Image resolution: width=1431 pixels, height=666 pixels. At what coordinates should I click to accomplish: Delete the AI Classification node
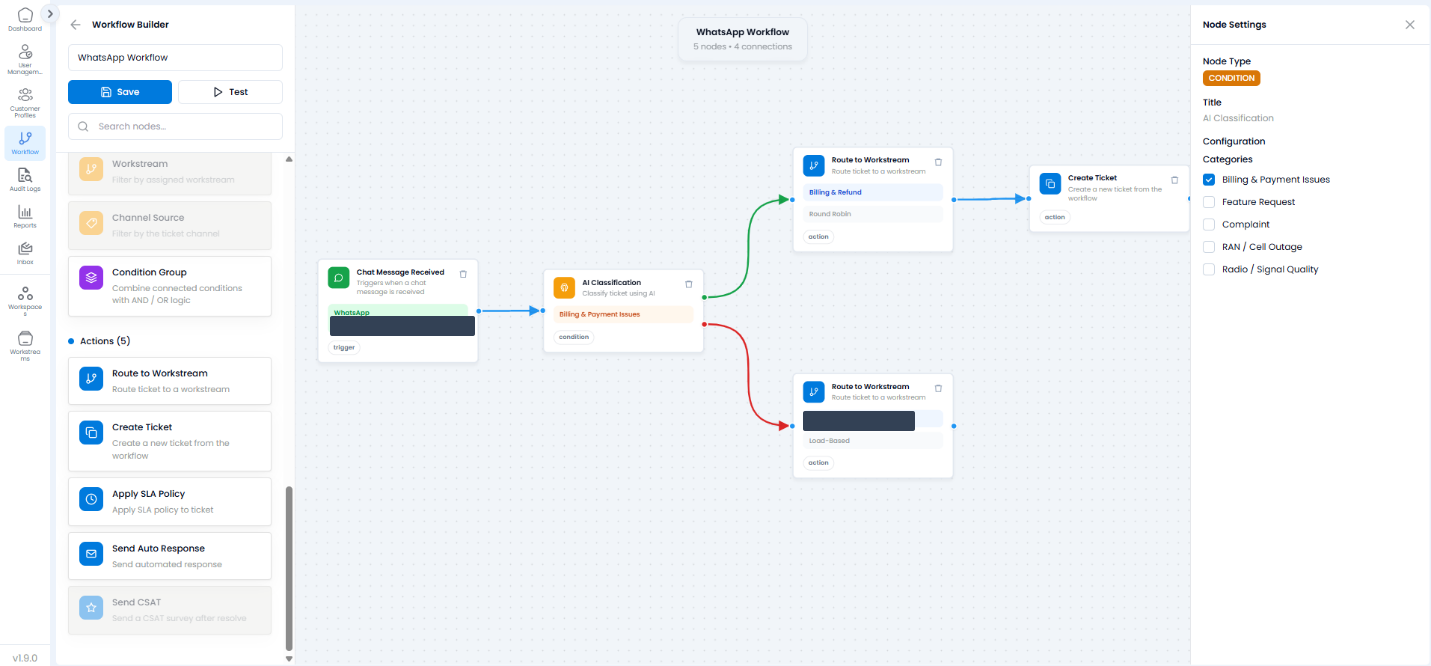point(689,284)
